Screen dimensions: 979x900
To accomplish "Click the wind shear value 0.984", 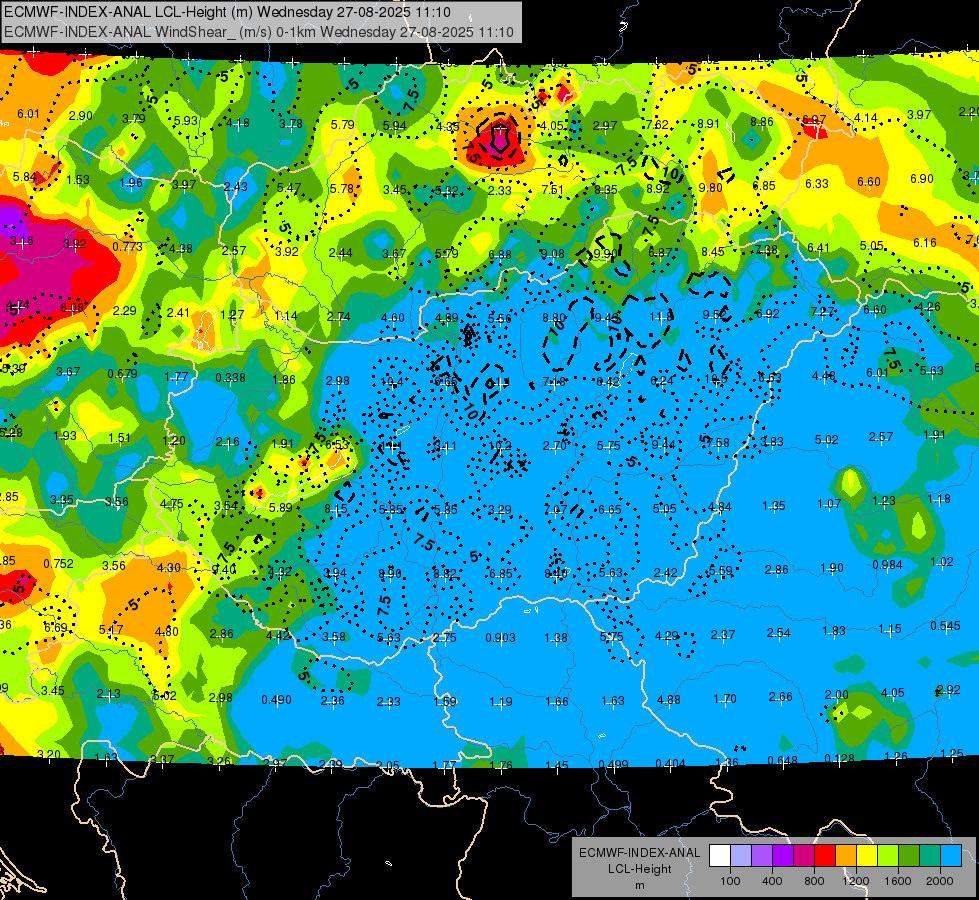I will (x=887, y=565).
